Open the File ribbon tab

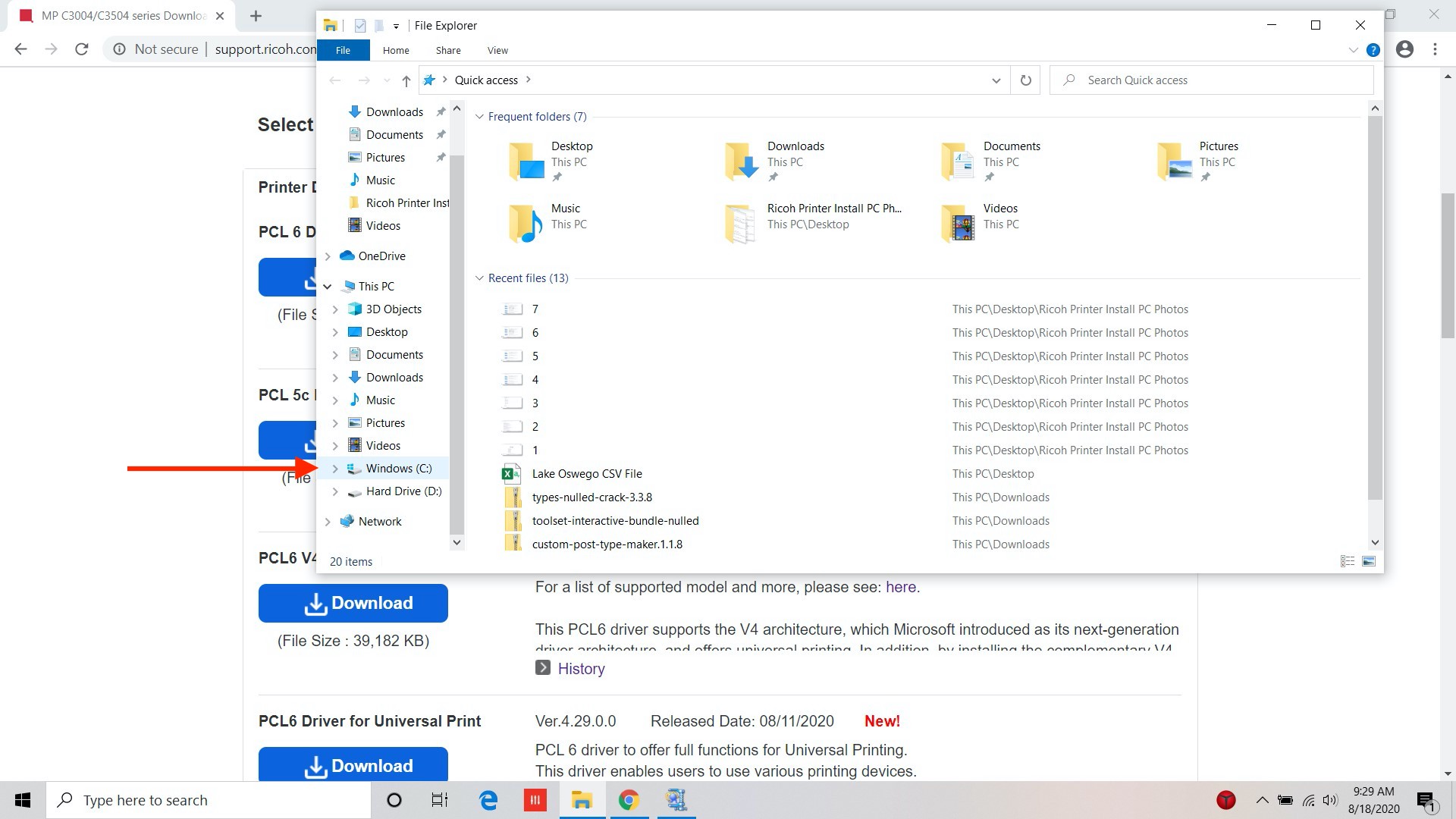click(x=343, y=50)
